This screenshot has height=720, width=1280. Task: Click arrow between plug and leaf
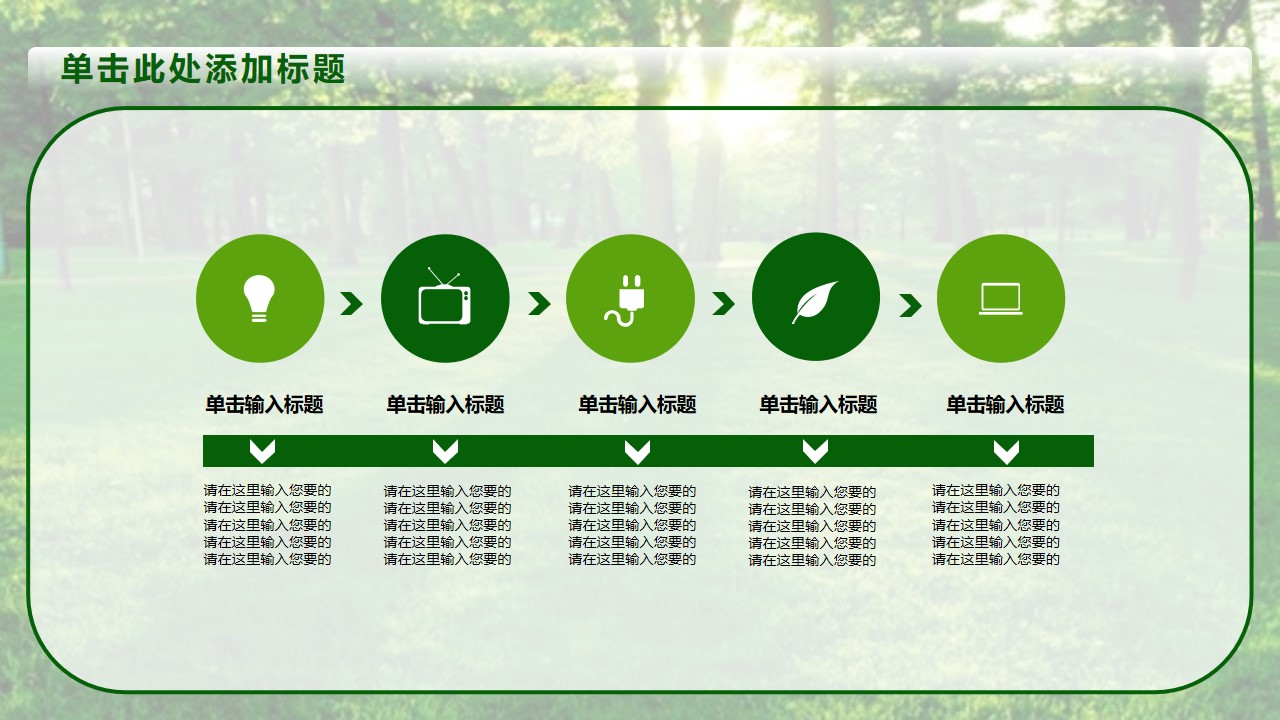723,303
